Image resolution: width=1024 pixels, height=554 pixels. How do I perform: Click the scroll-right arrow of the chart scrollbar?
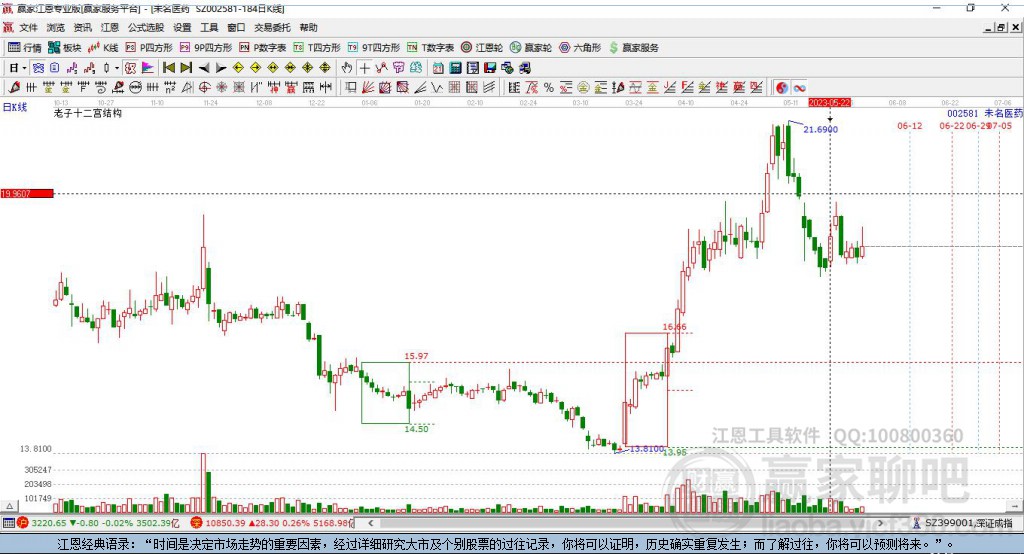(880, 523)
